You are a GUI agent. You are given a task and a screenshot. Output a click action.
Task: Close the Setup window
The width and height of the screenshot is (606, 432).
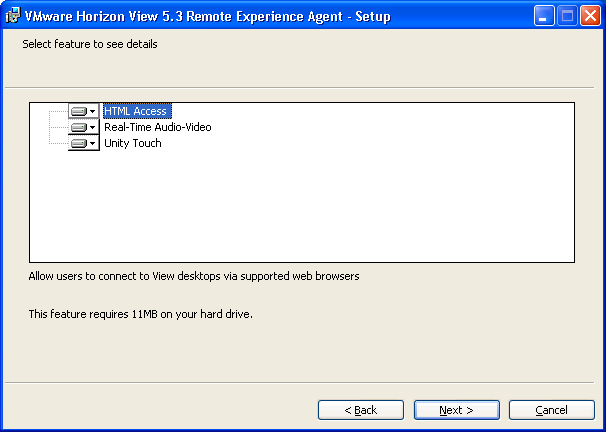pyautogui.click(x=591, y=16)
